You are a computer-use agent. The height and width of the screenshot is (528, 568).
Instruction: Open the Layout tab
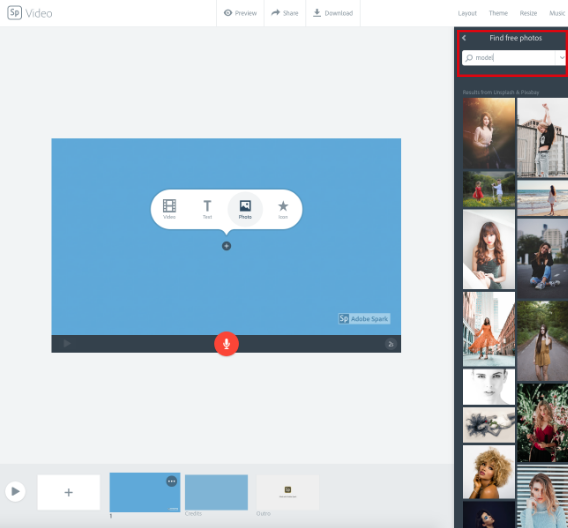coord(467,13)
